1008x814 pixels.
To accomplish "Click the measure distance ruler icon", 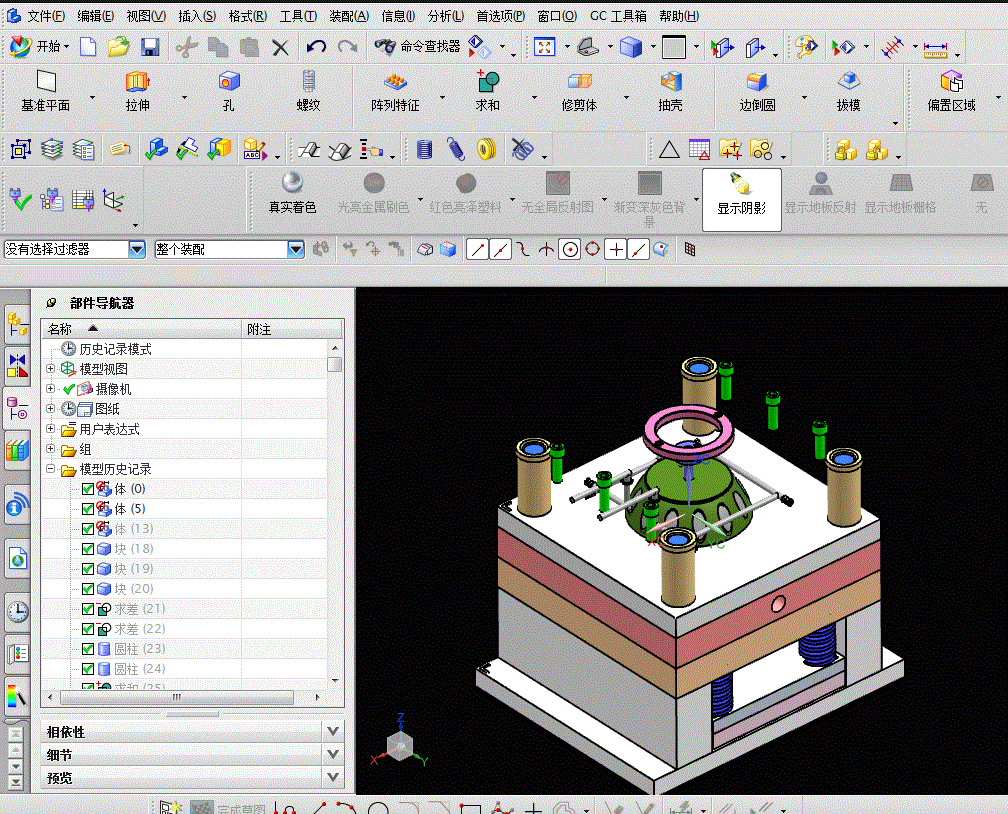I will click(935, 48).
